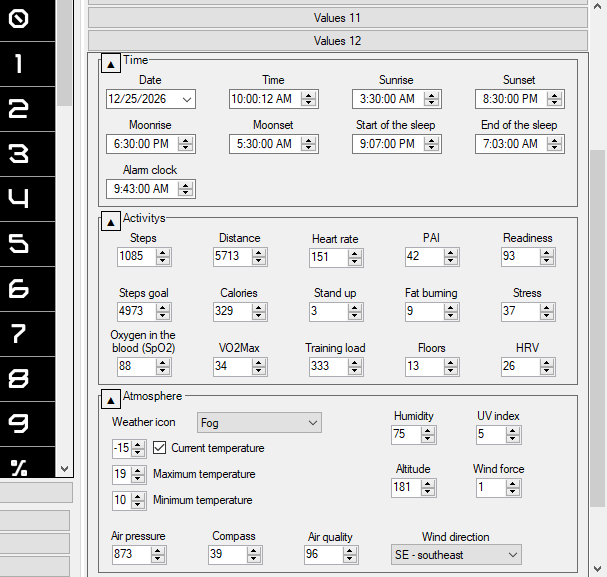This screenshot has width=607, height=577.
Task: Change the HRV value spinner
Action: 547,366
